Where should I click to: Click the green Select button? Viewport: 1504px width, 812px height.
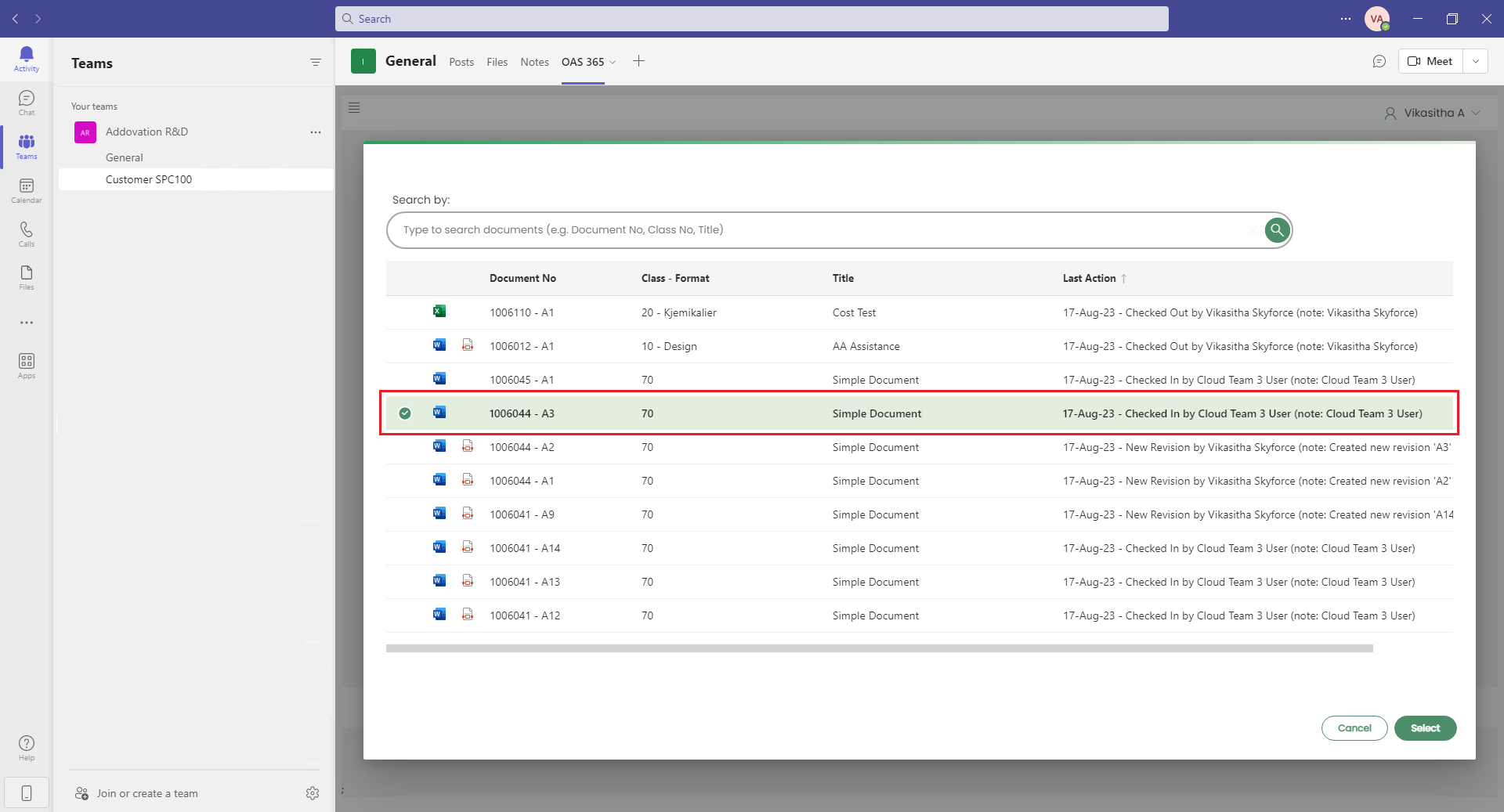pos(1425,728)
